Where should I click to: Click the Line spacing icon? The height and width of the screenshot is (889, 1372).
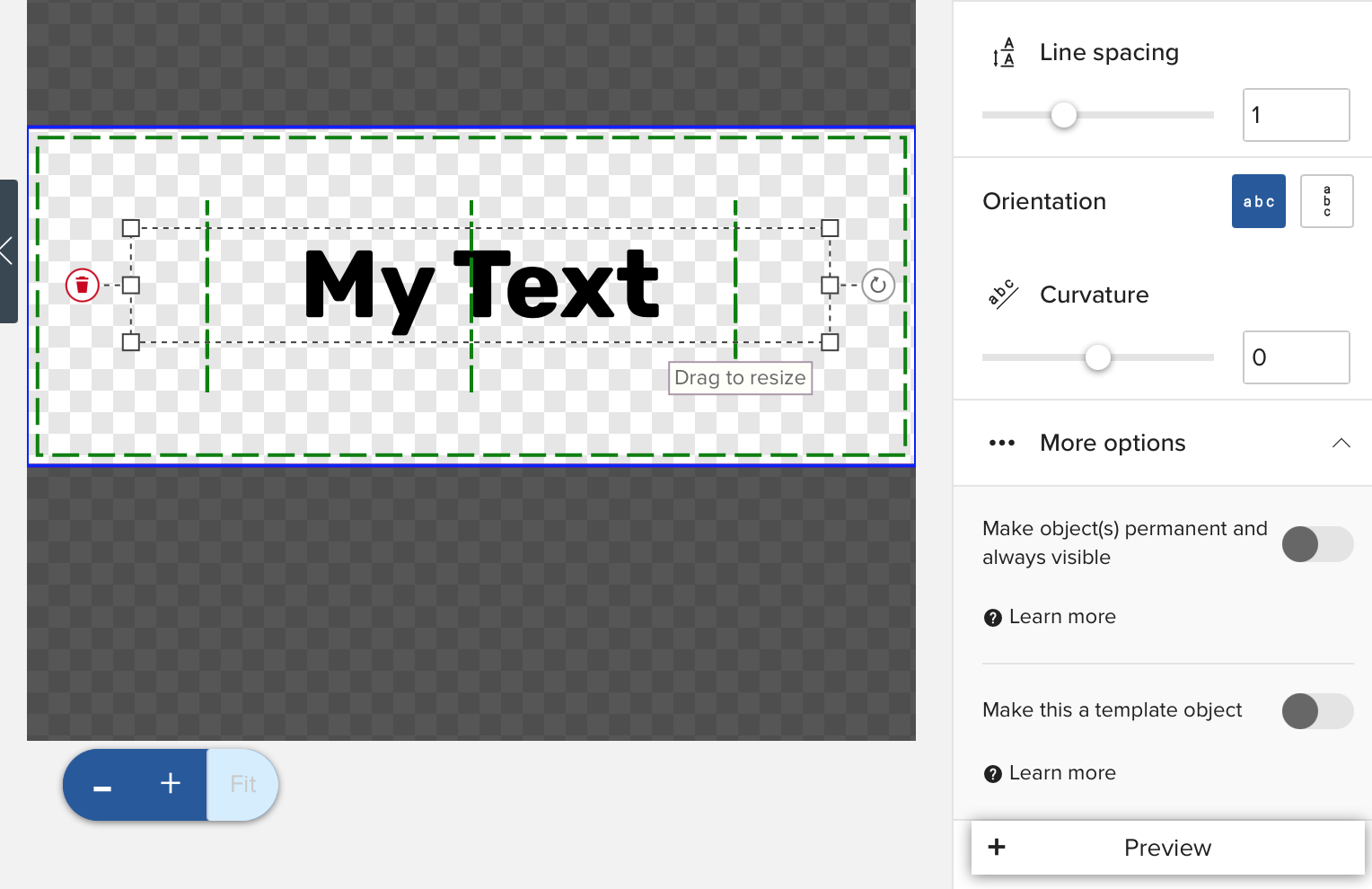tap(1004, 53)
